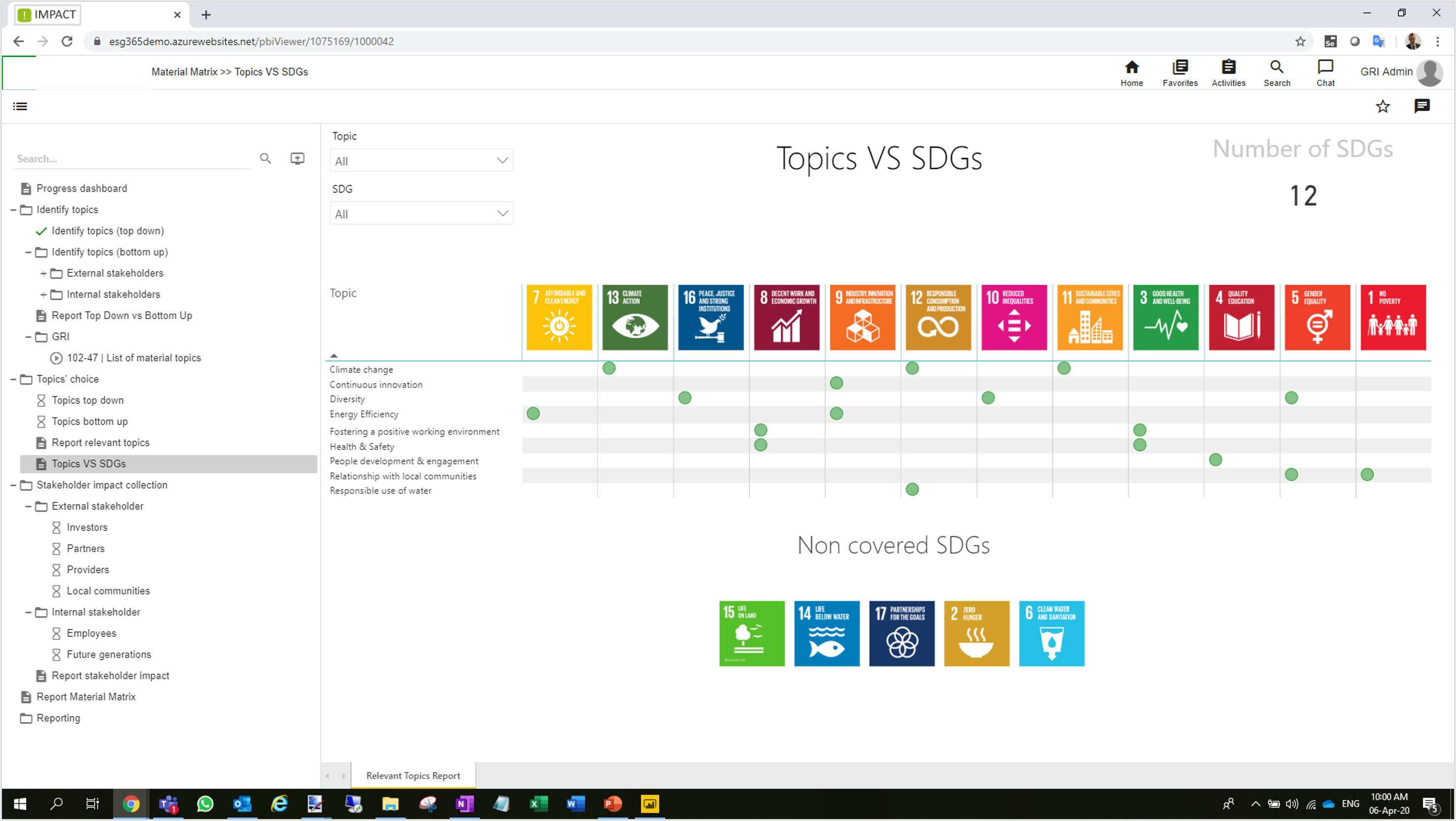Open the Progress dashboard item
Image resolution: width=1456 pixels, height=821 pixels.
point(82,188)
